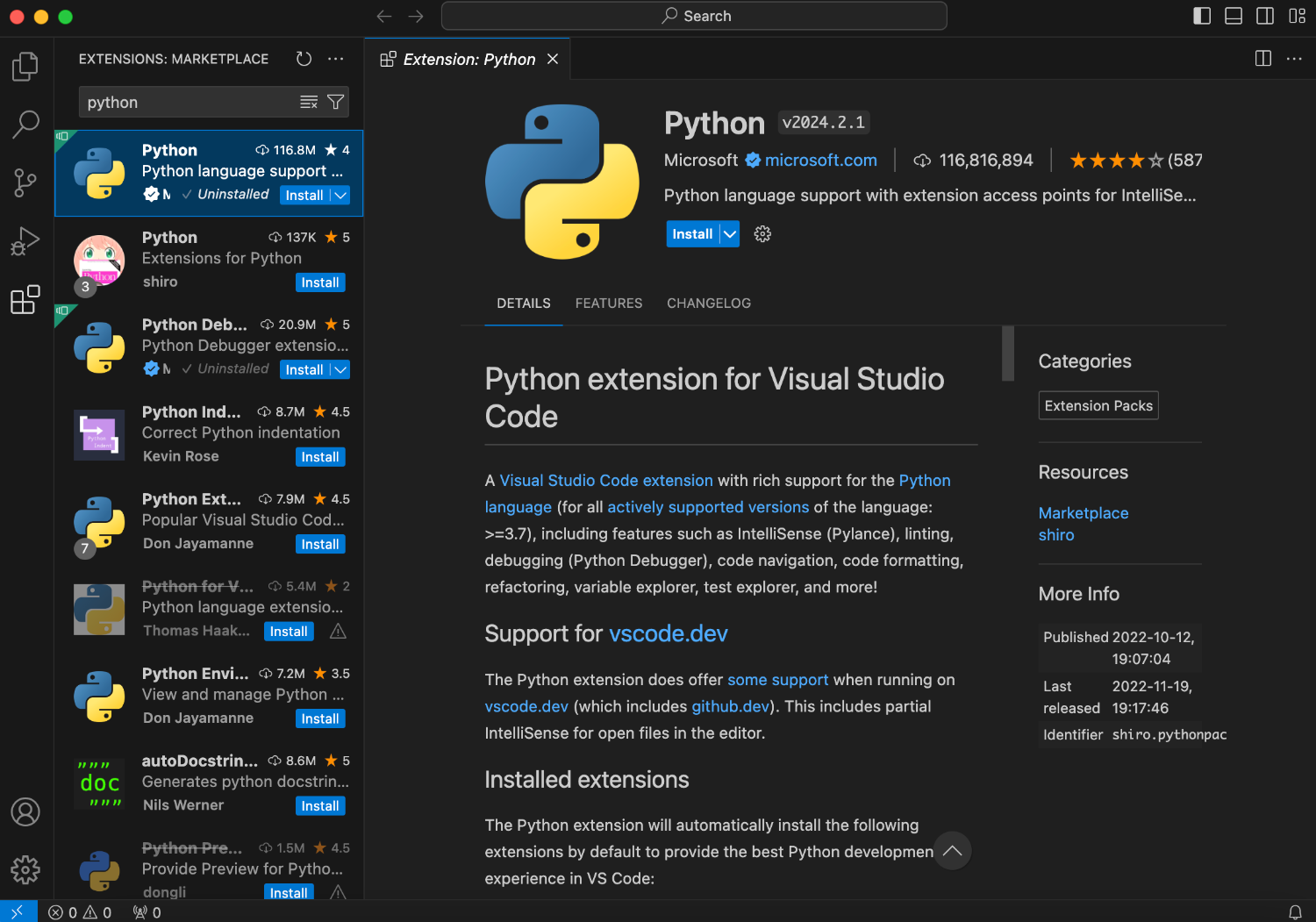Expand the Install dropdown arrow in Python details
The width and height of the screenshot is (1316, 922).
pyautogui.click(x=730, y=234)
